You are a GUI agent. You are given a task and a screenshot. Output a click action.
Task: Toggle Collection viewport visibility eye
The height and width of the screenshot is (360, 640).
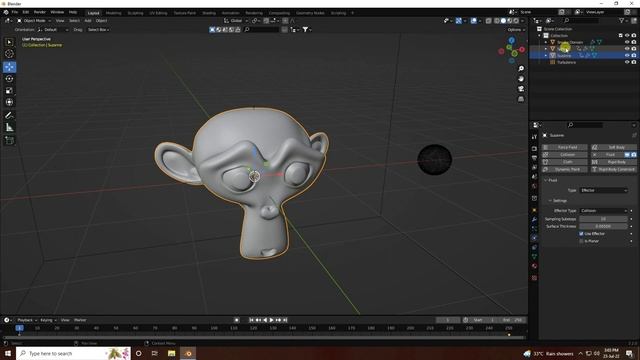(x=627, y=36)
